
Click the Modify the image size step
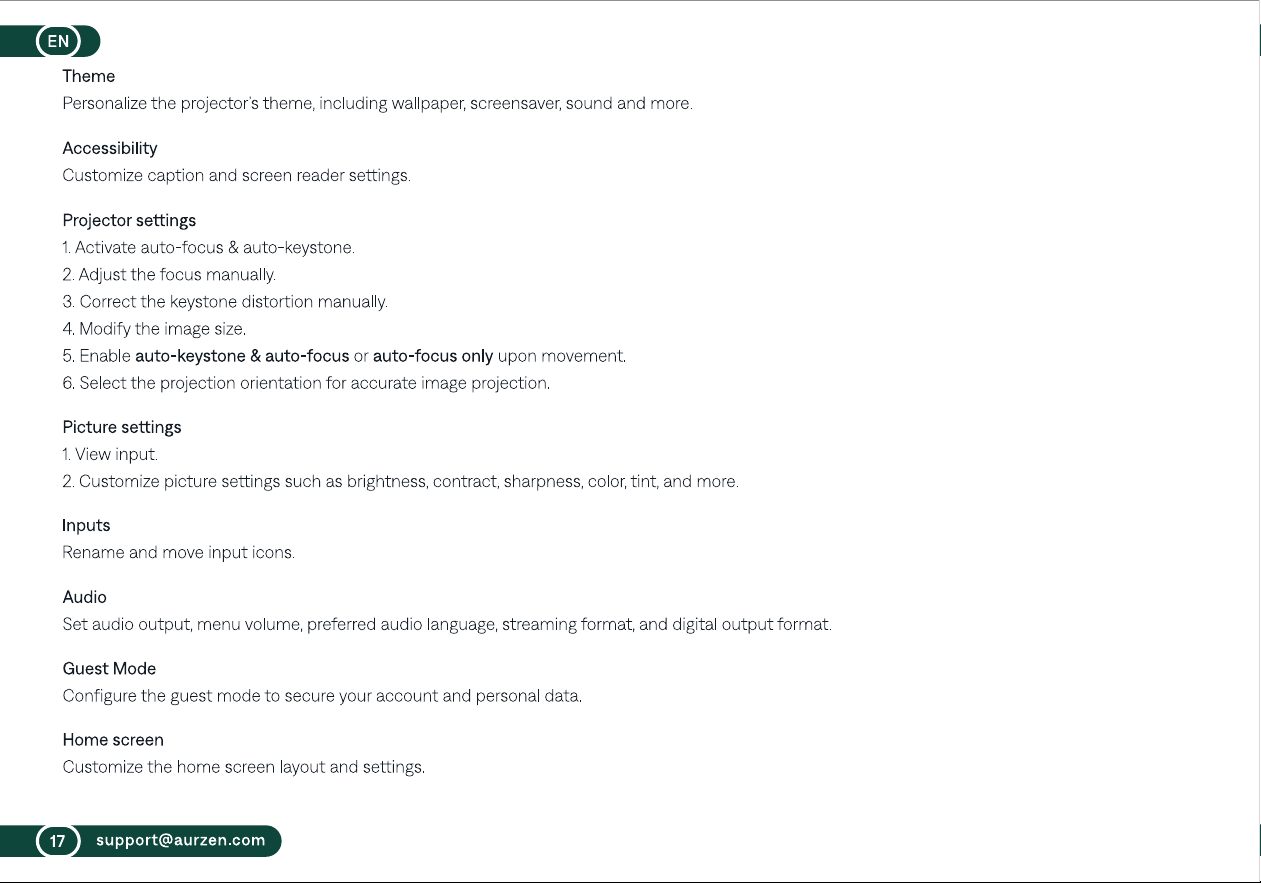154,329
